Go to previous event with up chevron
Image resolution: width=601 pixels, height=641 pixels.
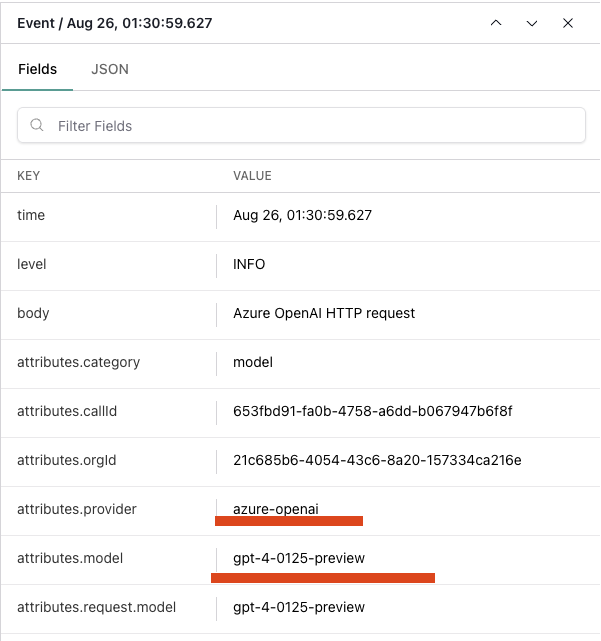click(x=496, y=23)
